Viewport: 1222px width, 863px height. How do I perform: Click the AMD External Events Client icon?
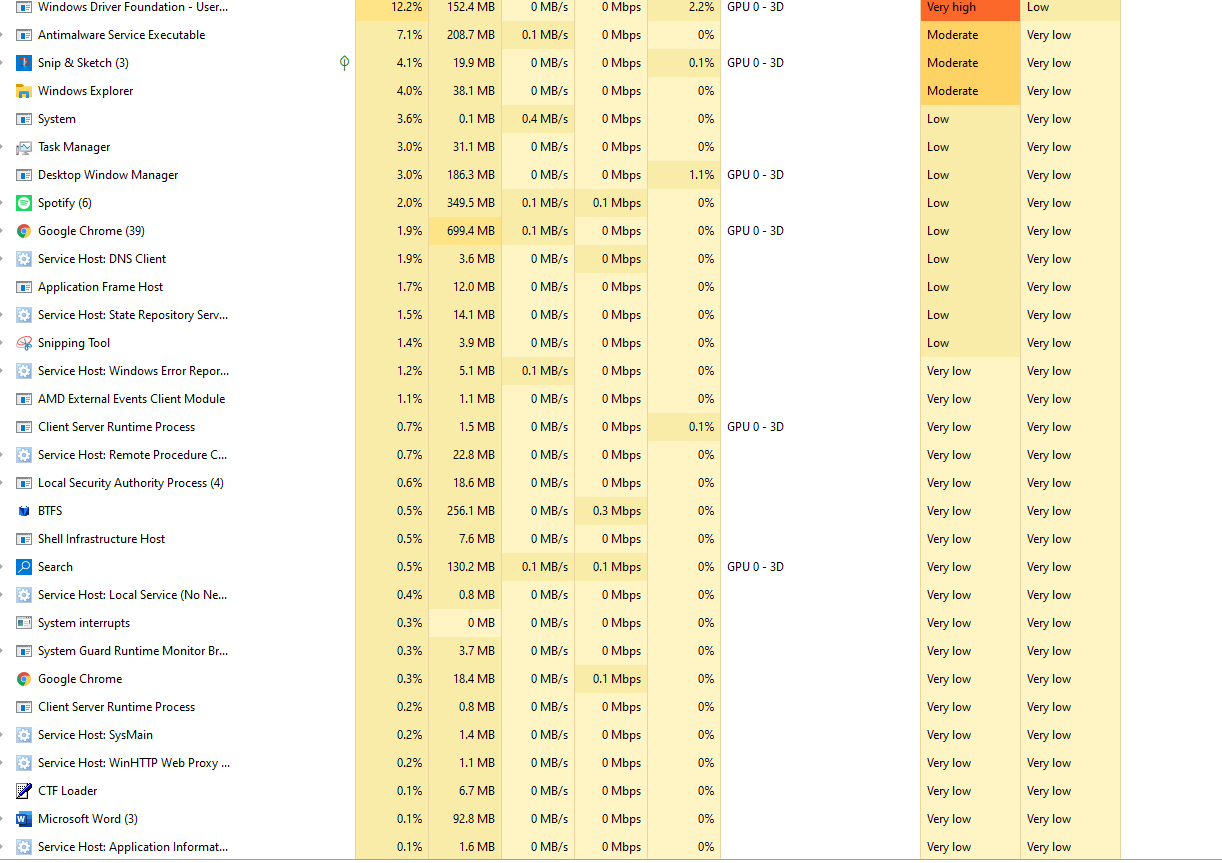(24, 399)
